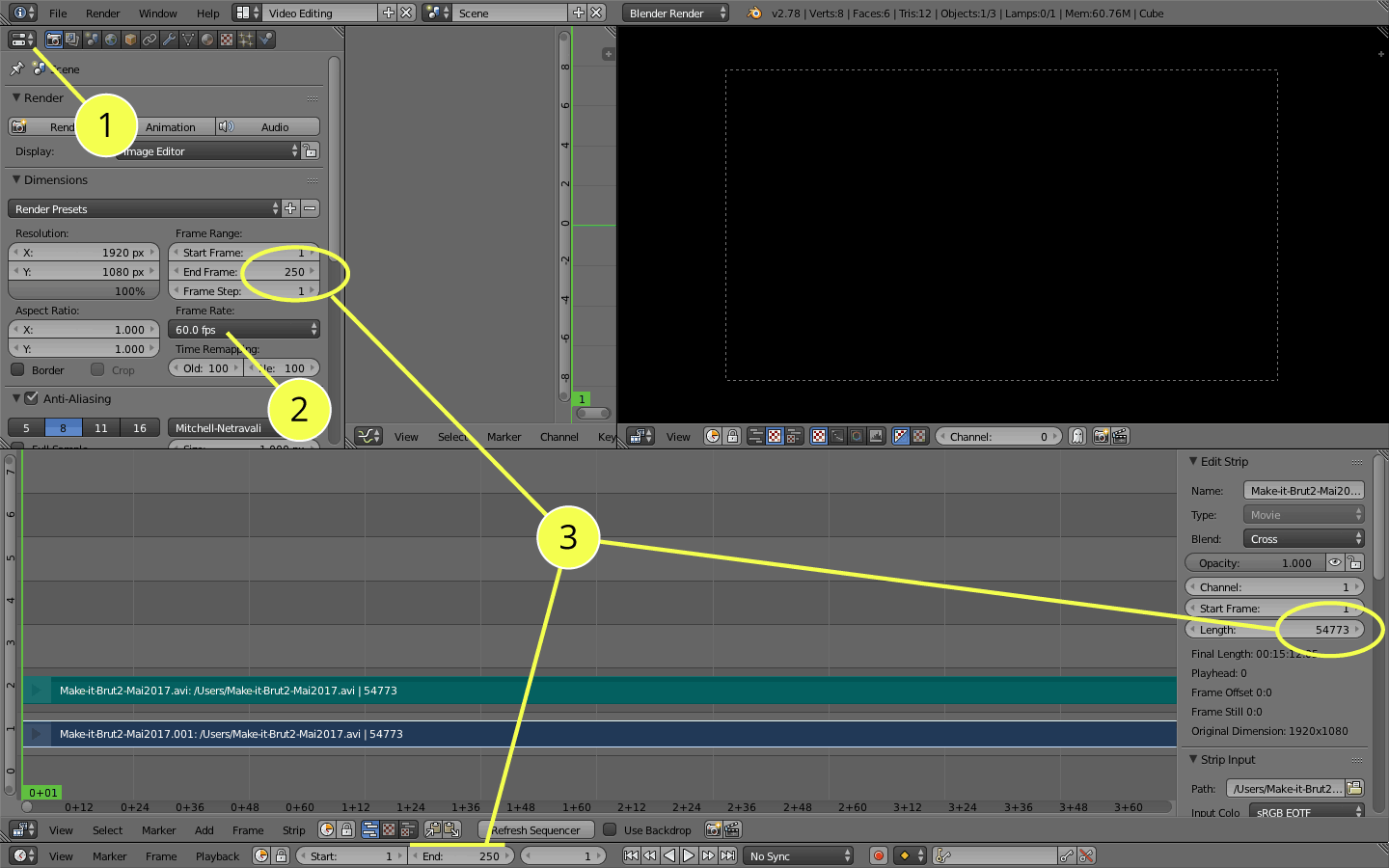
Task: Open the Blender Render engine dropdown
Action: pyautogui.click(x=675, y=13)
